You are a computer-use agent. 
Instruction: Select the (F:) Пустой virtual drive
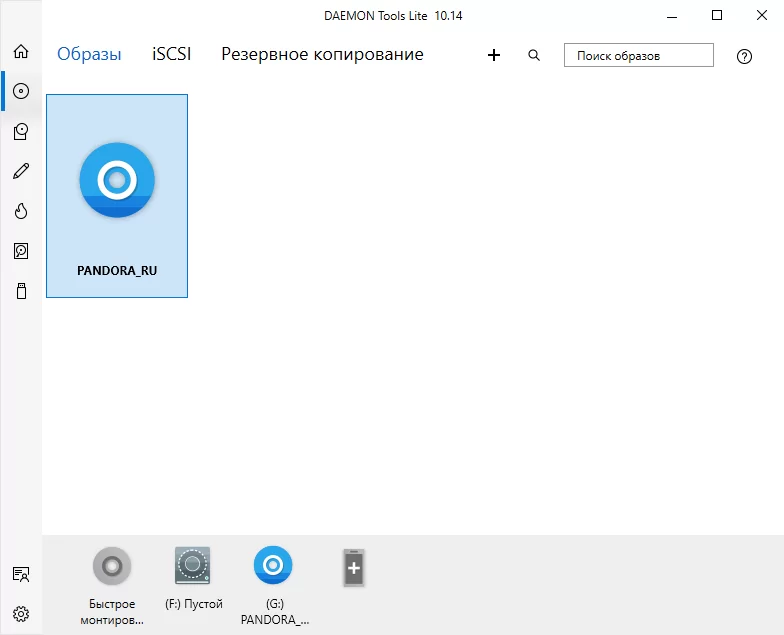pyautogui.click(x=194, y=578)
